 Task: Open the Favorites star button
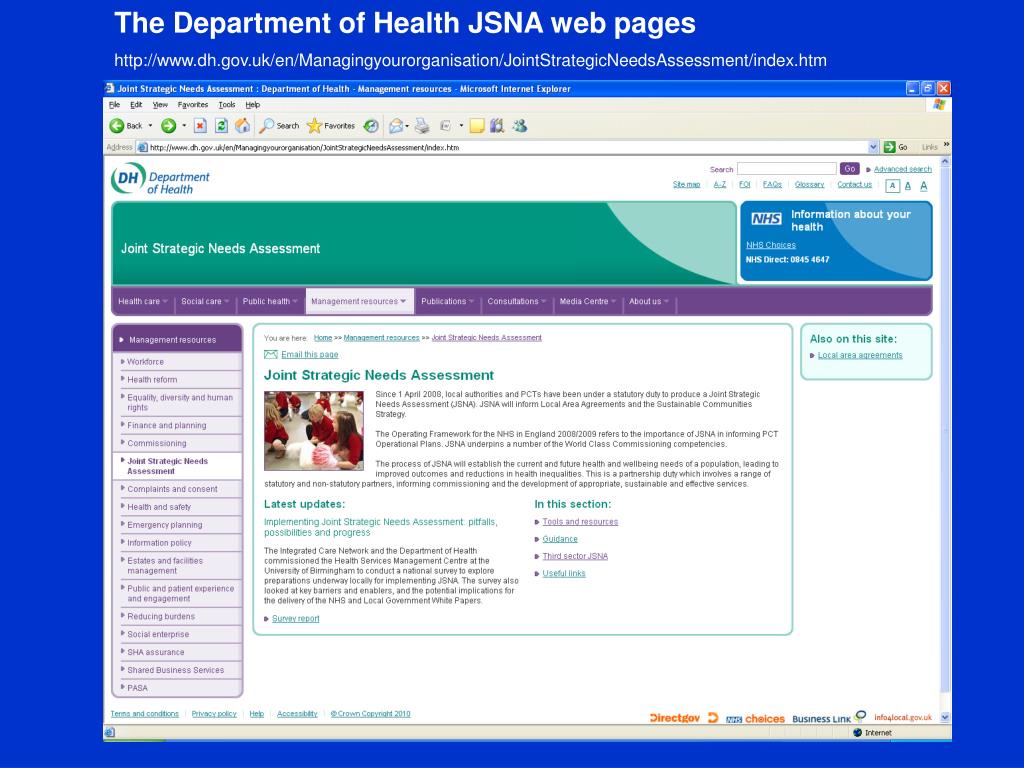(x=331, y=125)
